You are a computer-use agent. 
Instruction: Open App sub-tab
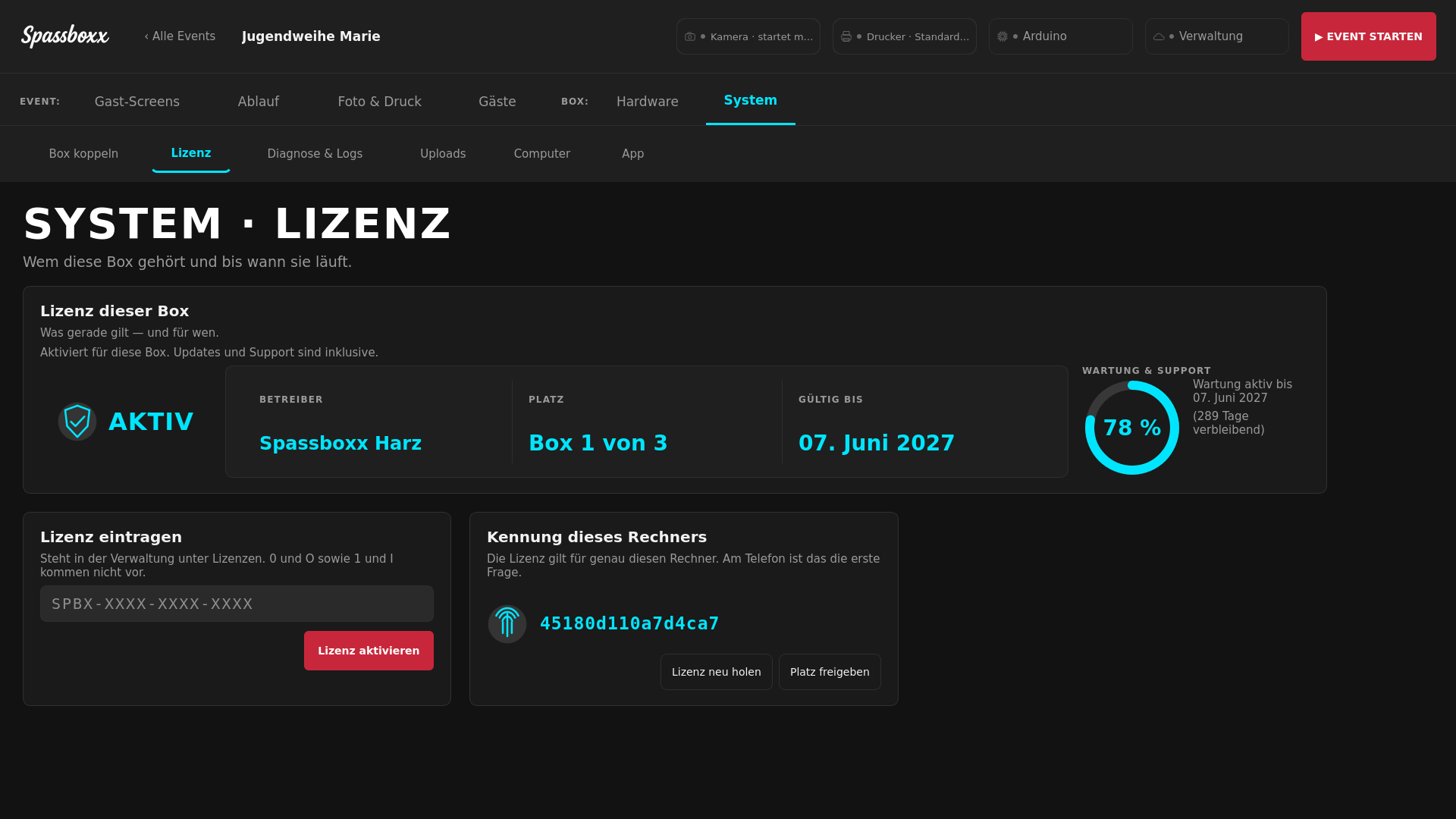[633, 154]
